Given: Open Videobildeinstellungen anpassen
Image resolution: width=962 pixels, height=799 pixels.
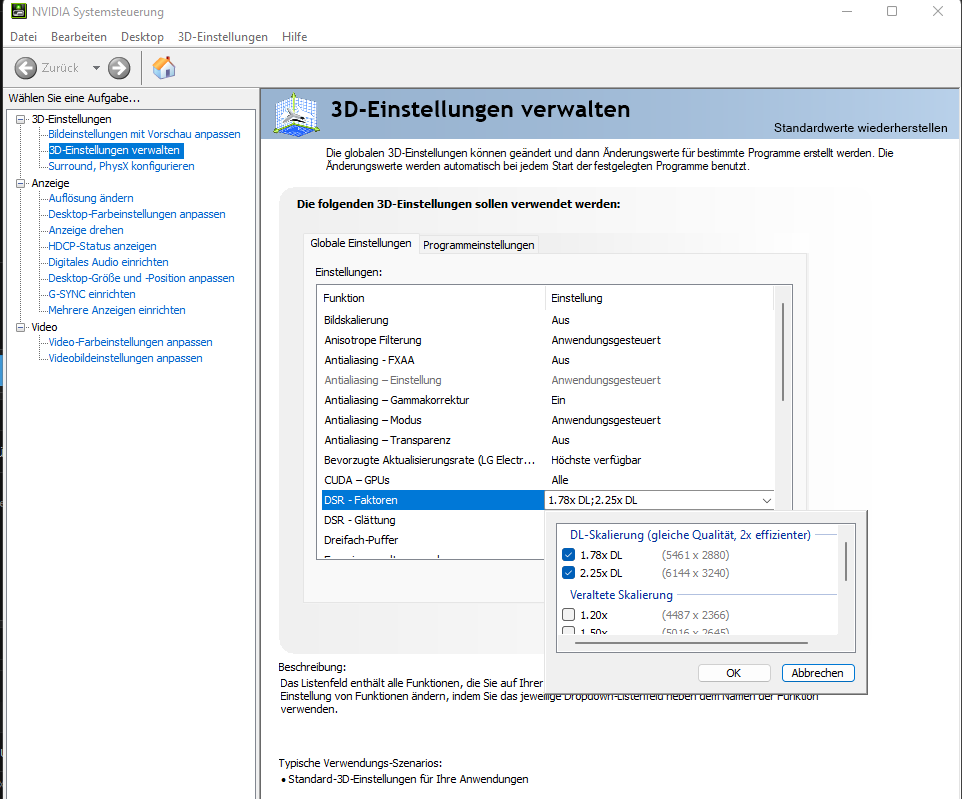Looking at the screenshot, I should (x=125, y=358).
